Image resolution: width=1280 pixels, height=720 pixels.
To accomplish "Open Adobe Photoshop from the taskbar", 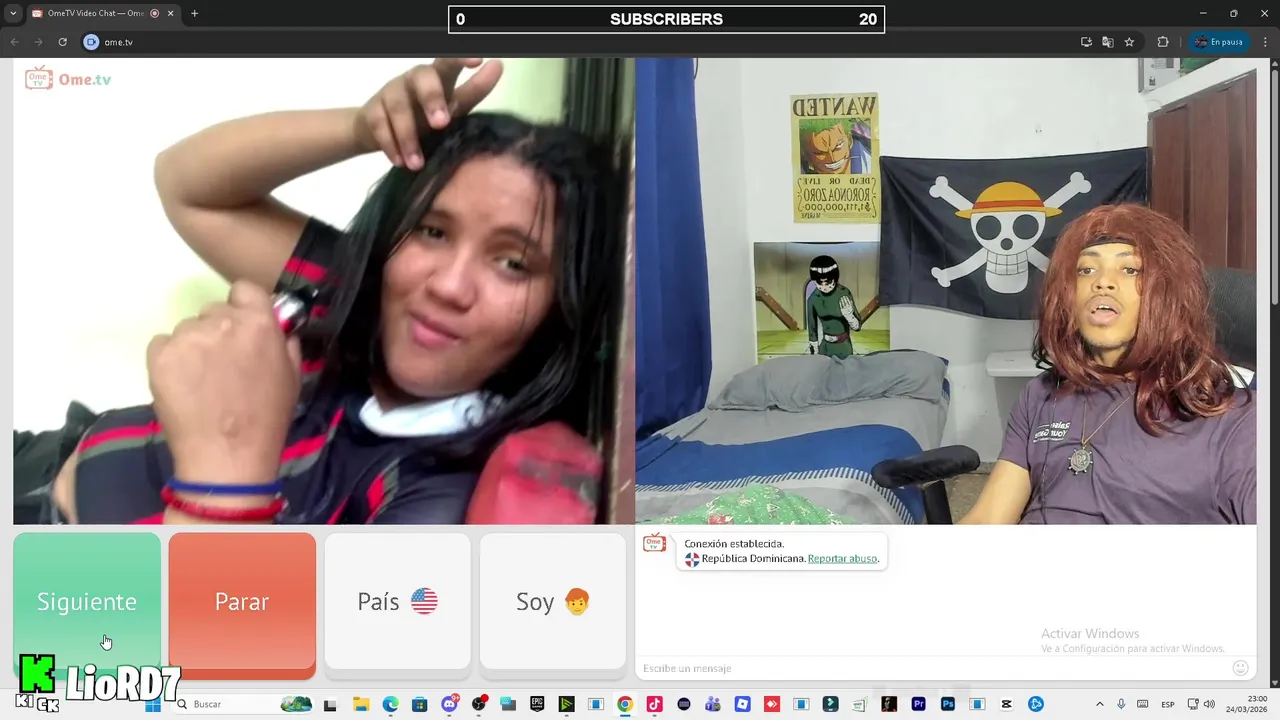I will pyautogui.click(x=948, y=704).
